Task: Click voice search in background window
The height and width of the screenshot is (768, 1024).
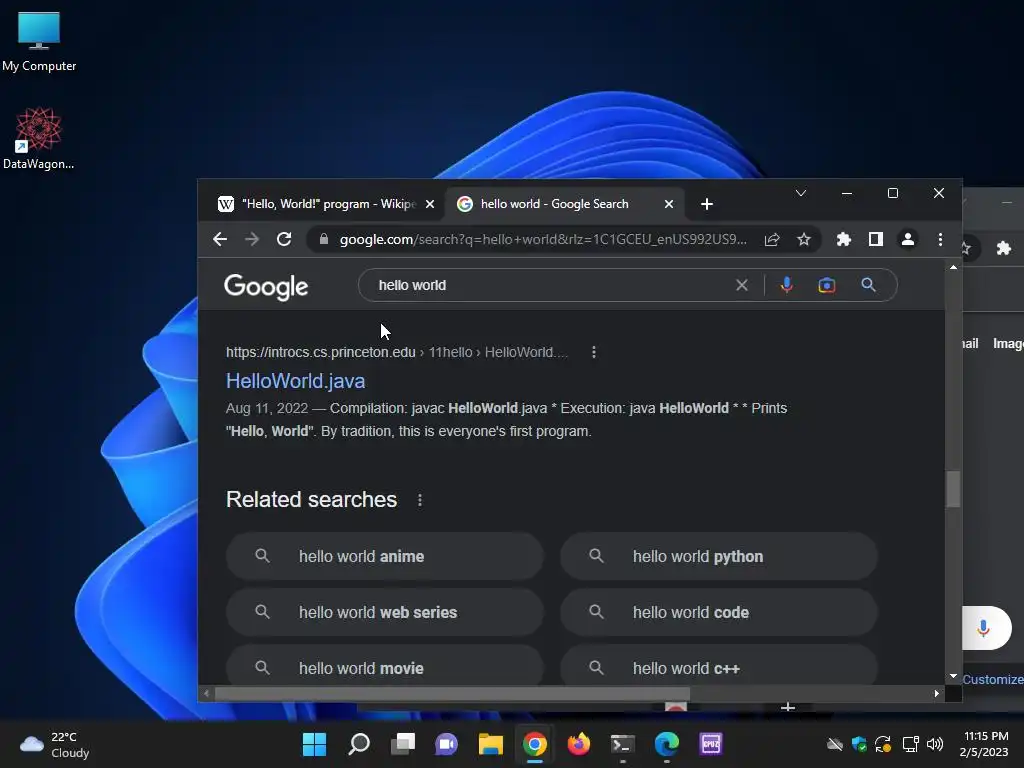Action: [x=984, y=628]
